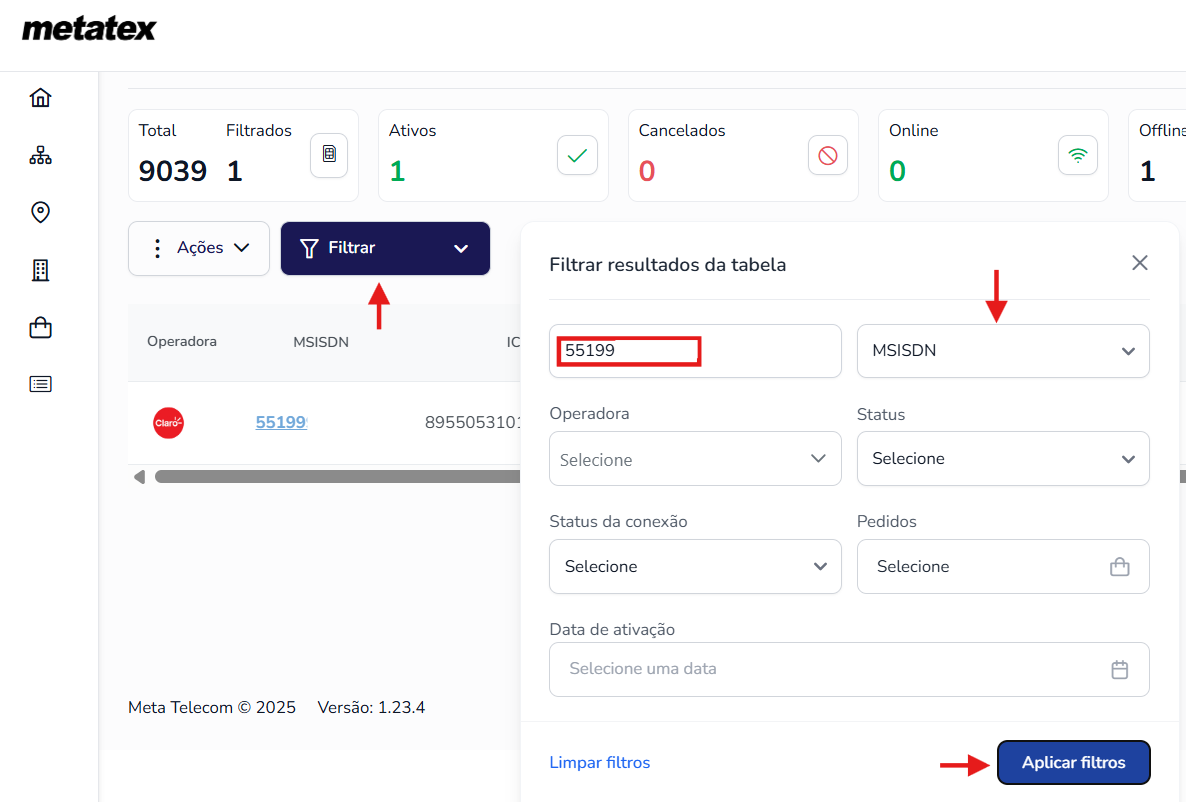Click Aplicar filtros button
This screenshot has height=802, width=1186.
pos(1074,763)
